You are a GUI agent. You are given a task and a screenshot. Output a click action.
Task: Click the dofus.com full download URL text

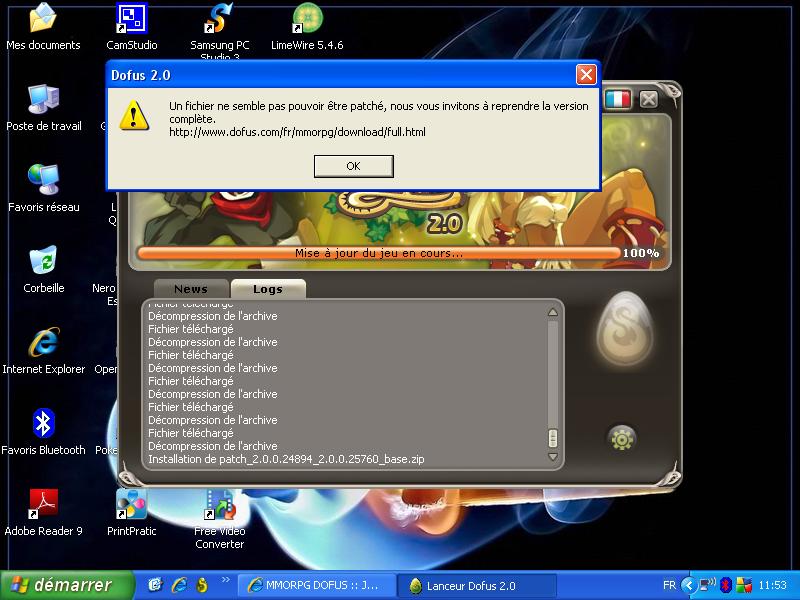pyautogui.click(x=297, y=132)
